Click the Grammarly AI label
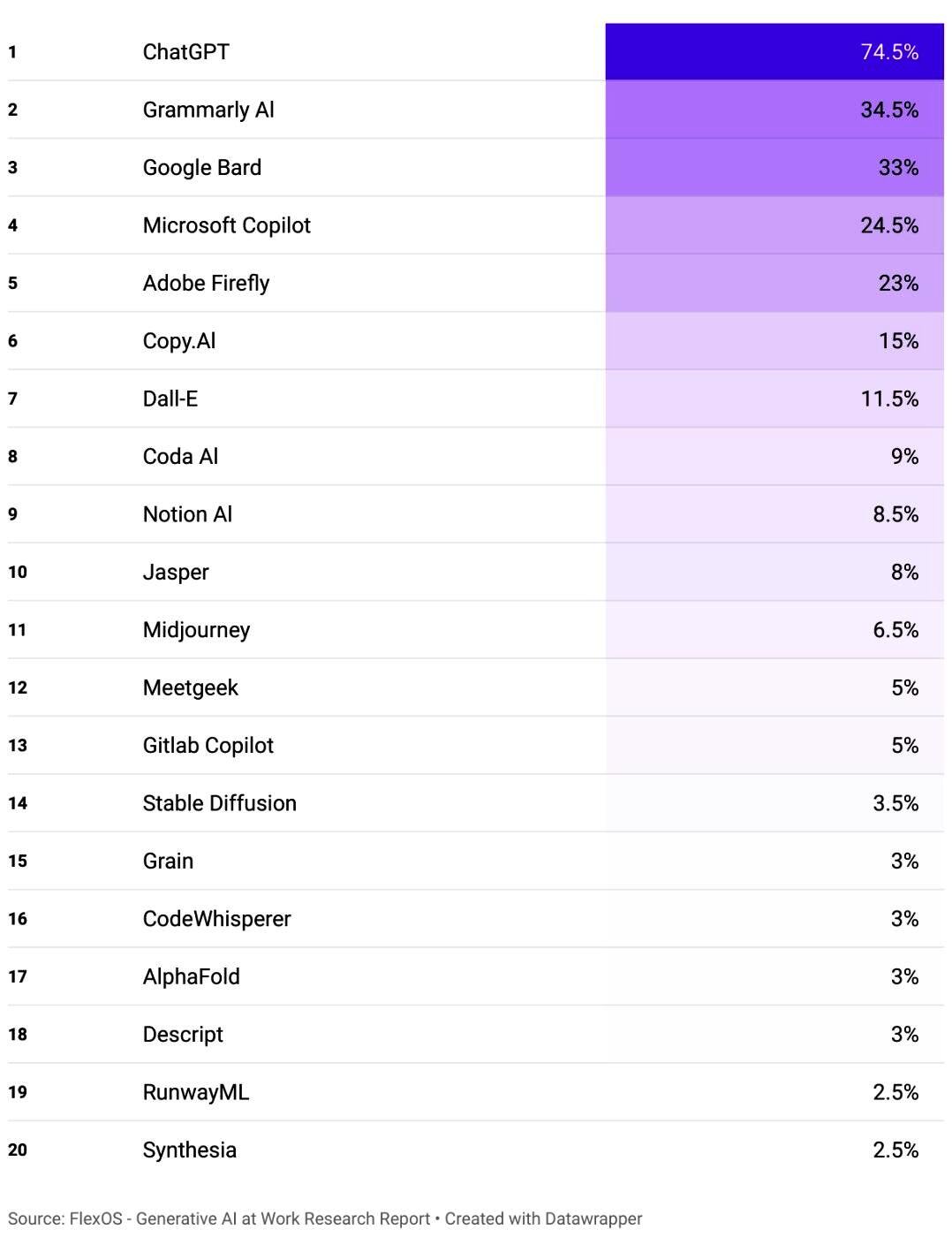Viewport: 952px width, 1237px height. point(208,110)
